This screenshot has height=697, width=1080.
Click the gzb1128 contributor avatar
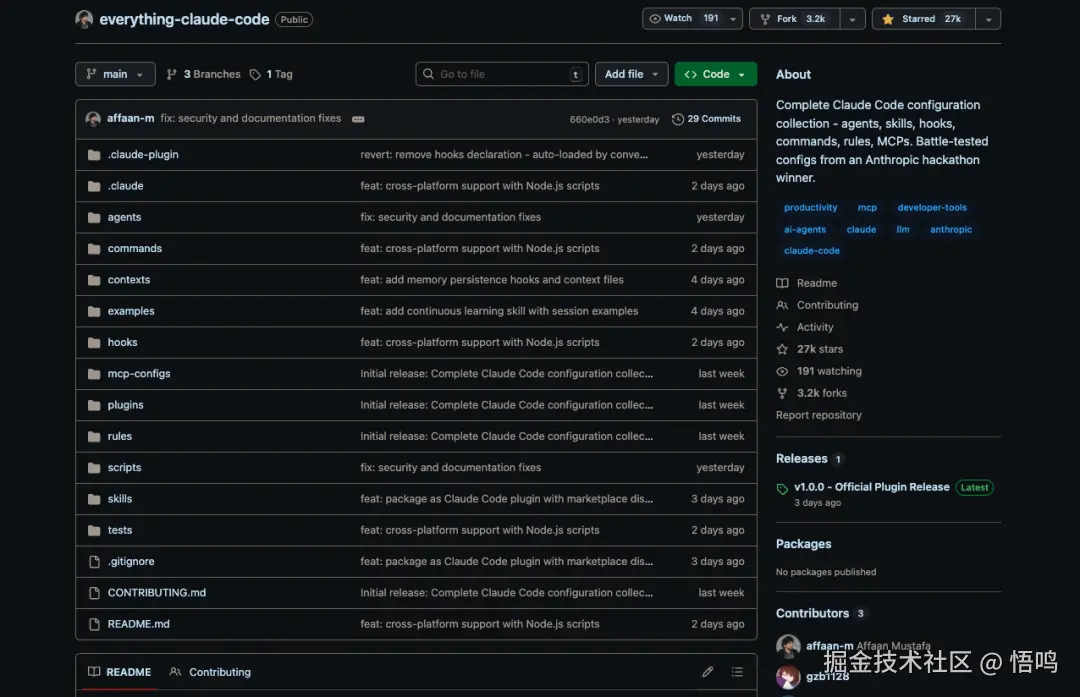788,676
